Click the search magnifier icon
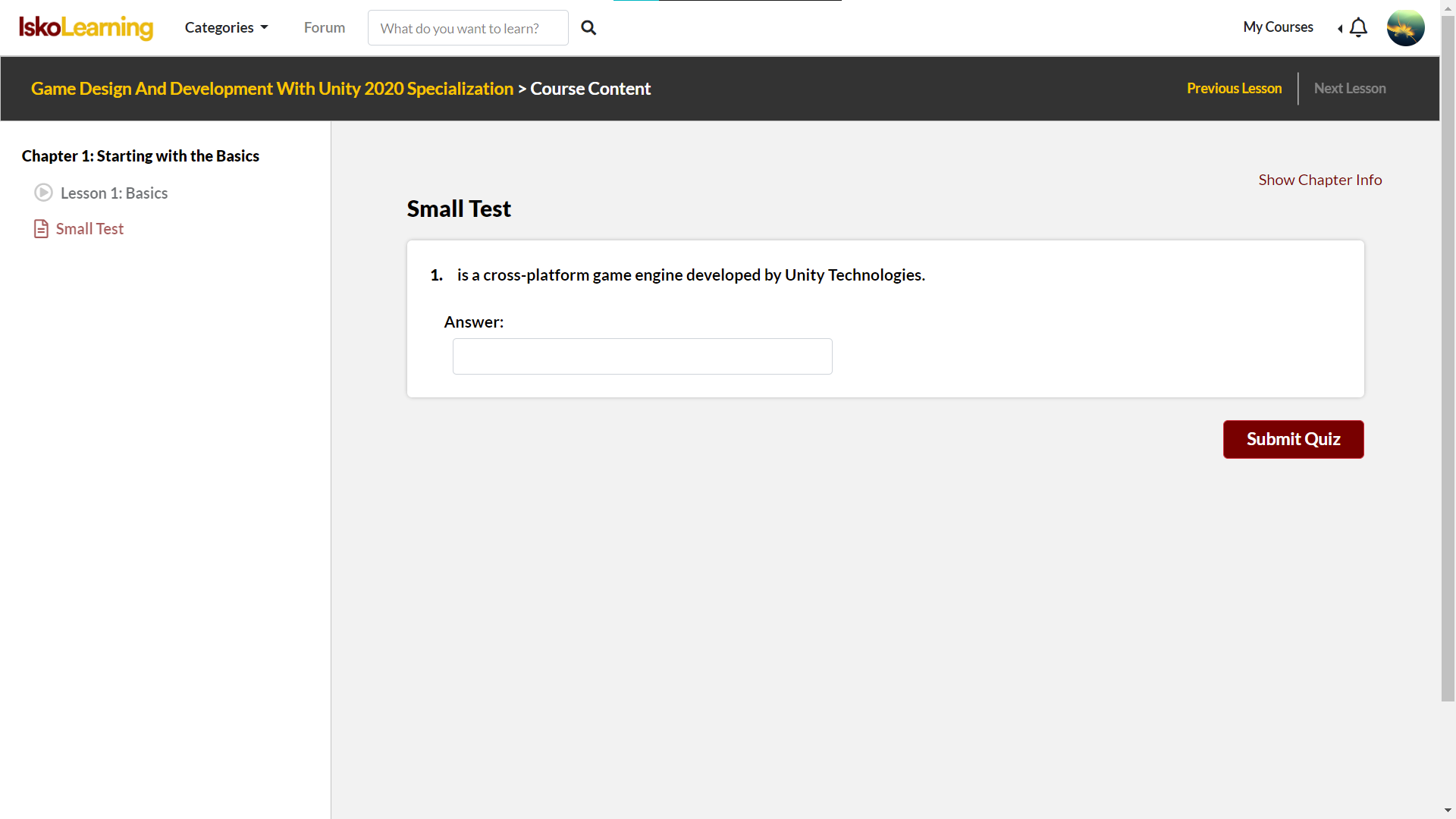The height and width of the screenshot is (819, 1456). [x=588, y=28]
